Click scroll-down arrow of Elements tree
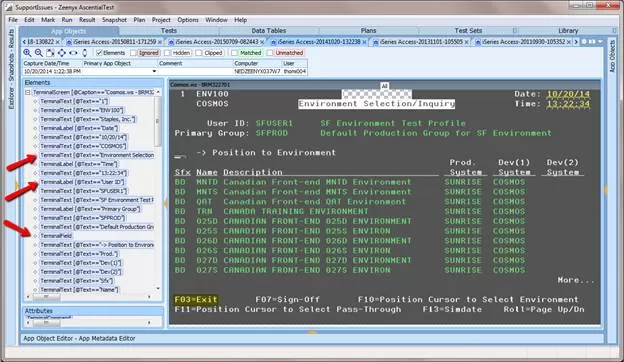The image size is (624, 362). [158, 289]
